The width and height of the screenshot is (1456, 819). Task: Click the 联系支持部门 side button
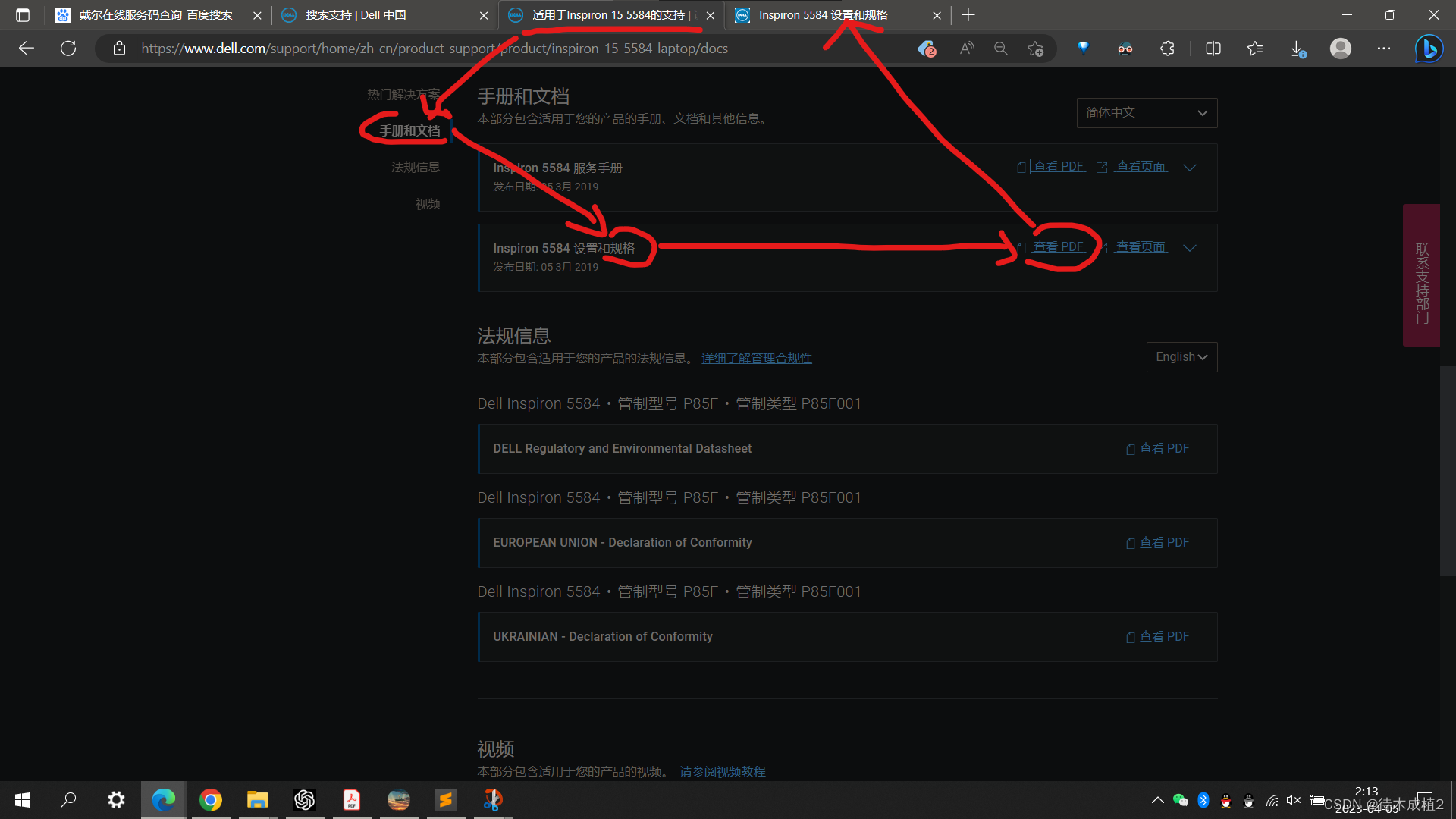coord(1421,275)
